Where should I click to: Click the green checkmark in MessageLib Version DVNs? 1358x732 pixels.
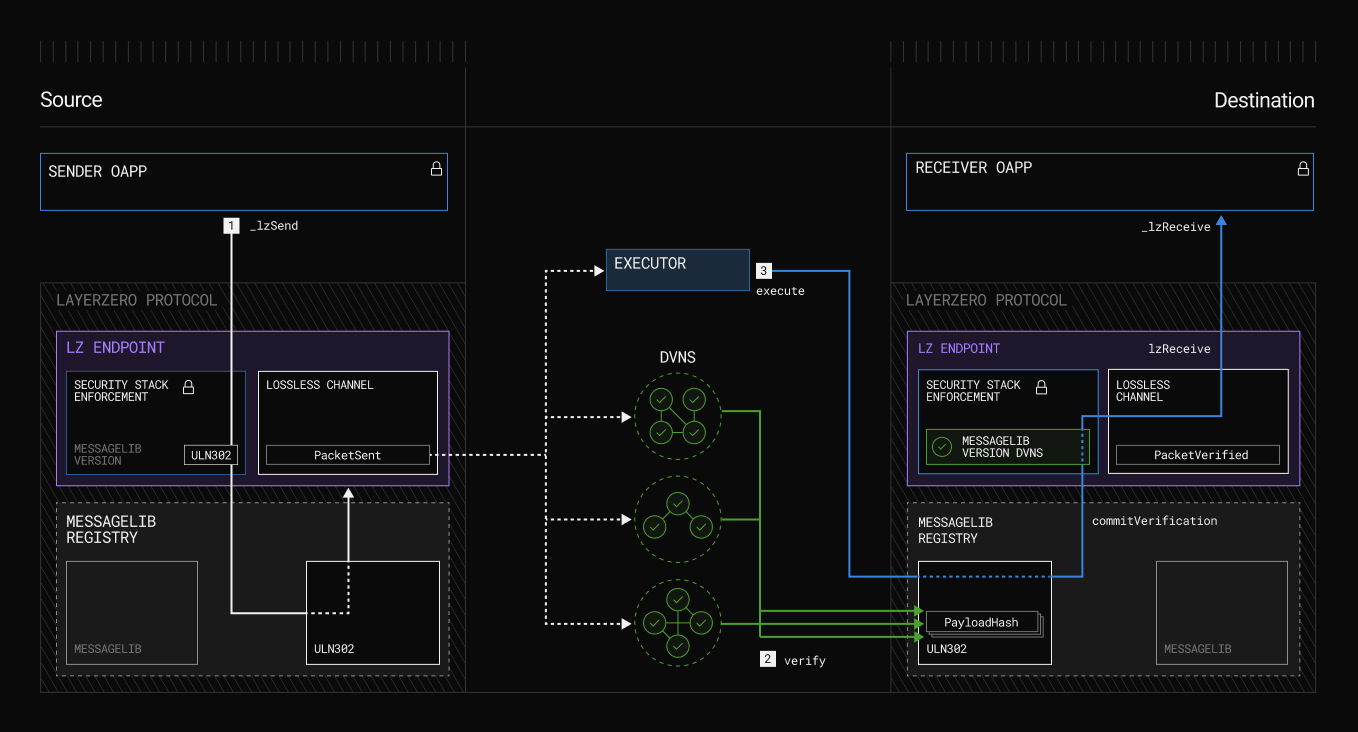pyautogui.click(x=940, y=446)
